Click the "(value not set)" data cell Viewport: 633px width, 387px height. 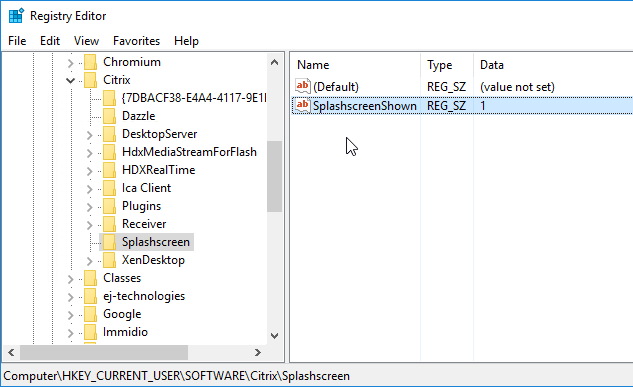517,87
